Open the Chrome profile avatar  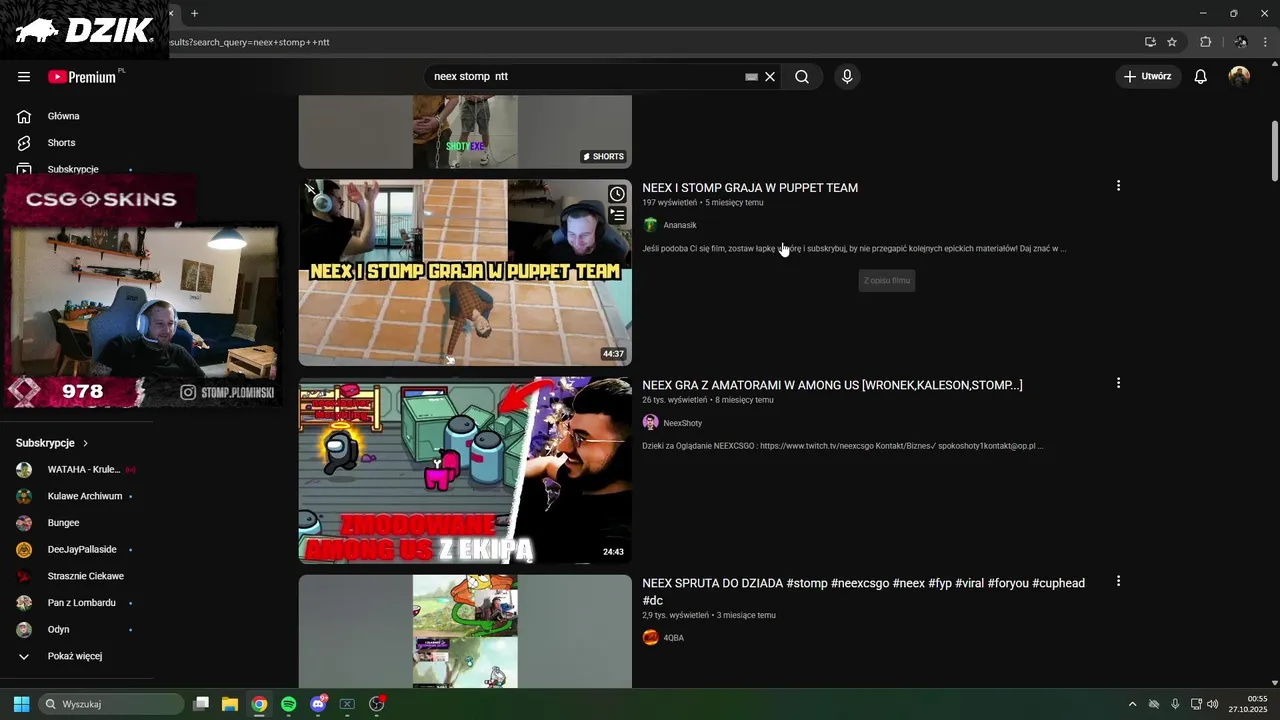(x=1241, y=42)
